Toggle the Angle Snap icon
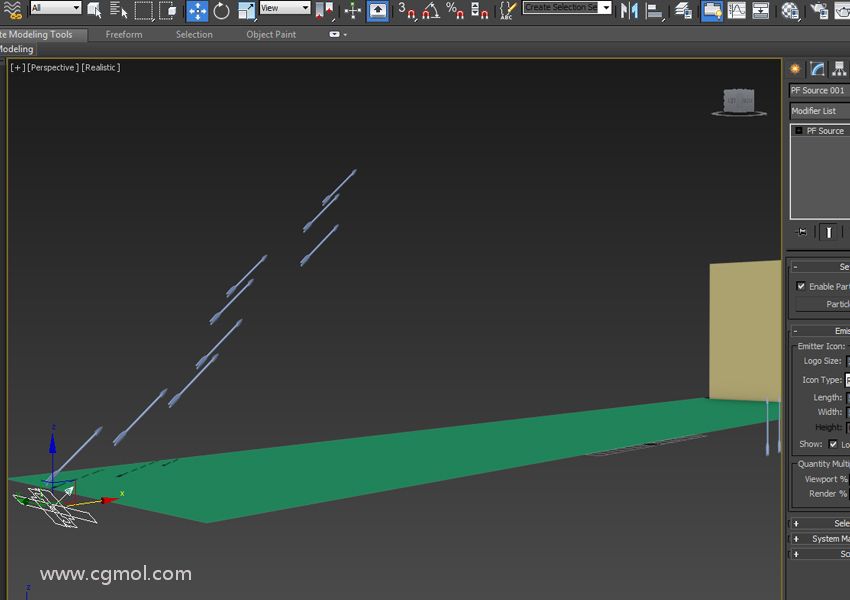The image size is (850, 600). pos(432,11)
